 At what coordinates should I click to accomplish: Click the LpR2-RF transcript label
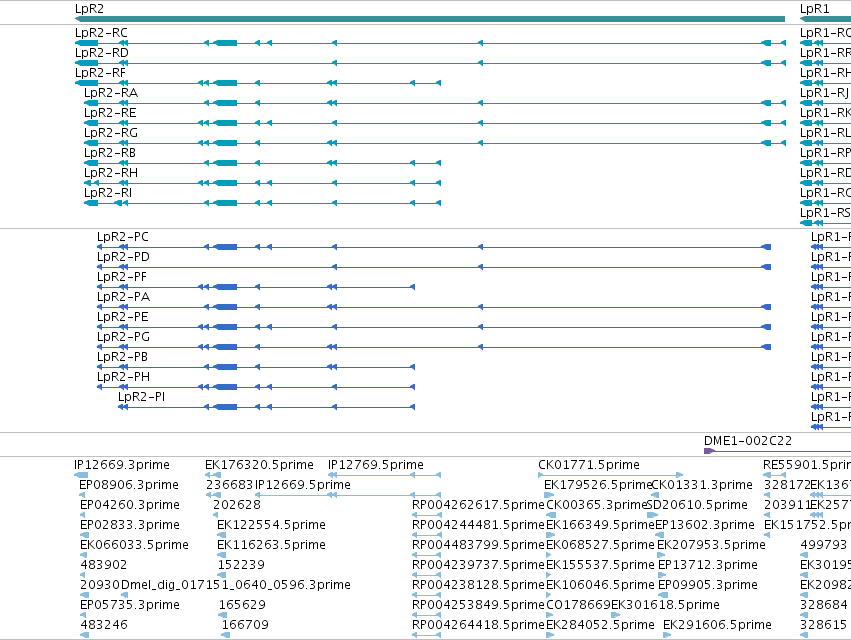pos(100,73)
